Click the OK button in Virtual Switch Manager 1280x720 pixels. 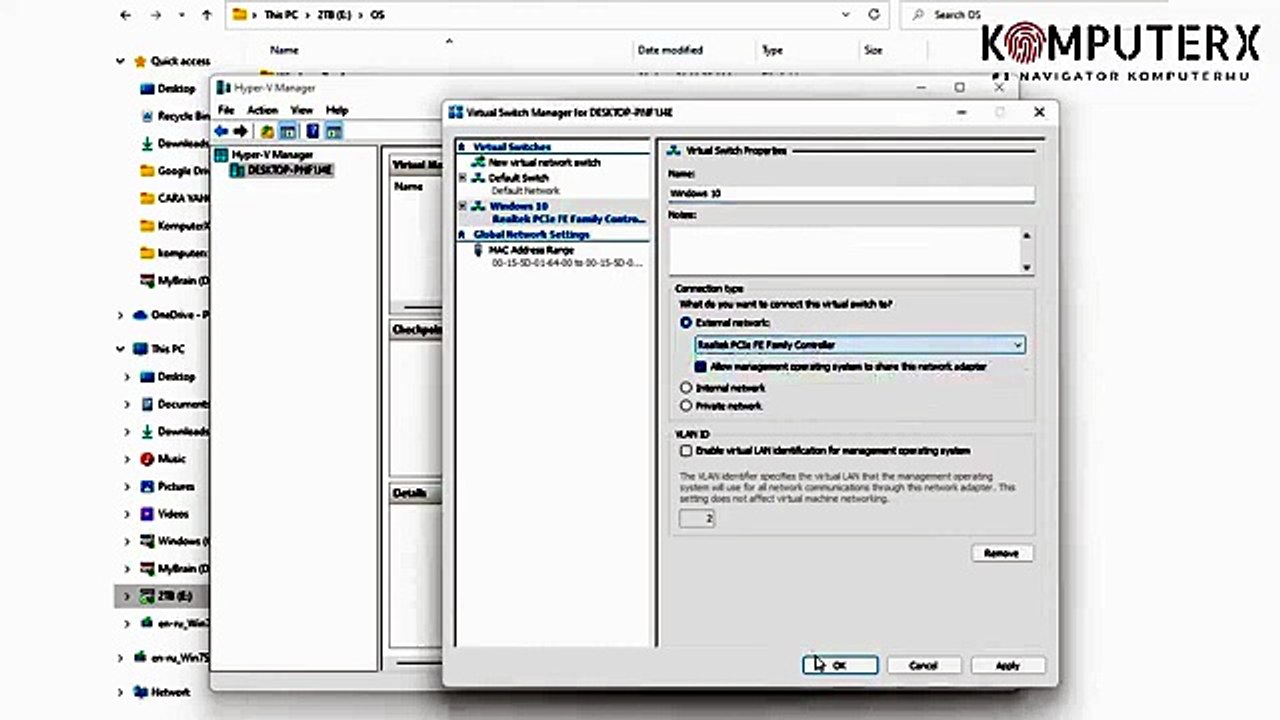[840, 665]
